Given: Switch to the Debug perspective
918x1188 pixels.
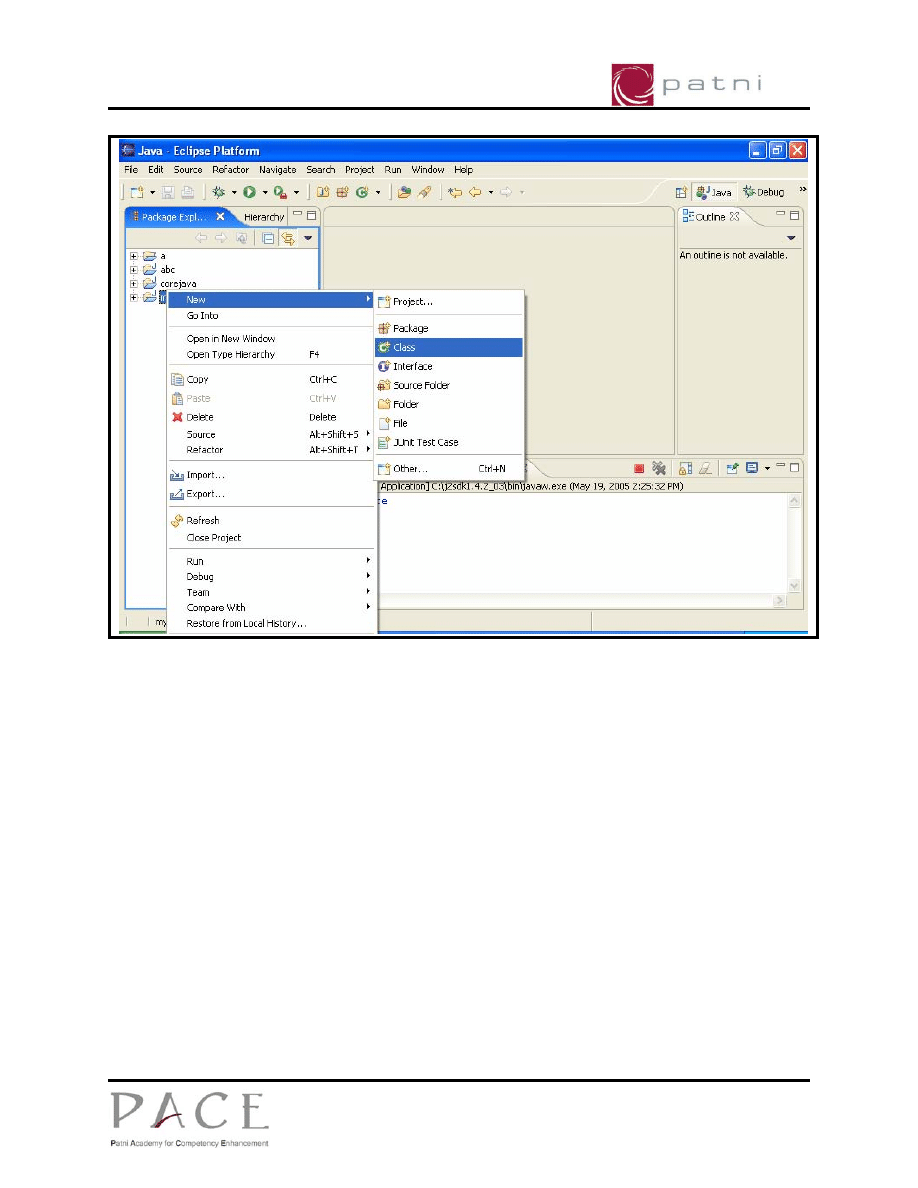Looking at the screenshot, I should pos(765,192).
